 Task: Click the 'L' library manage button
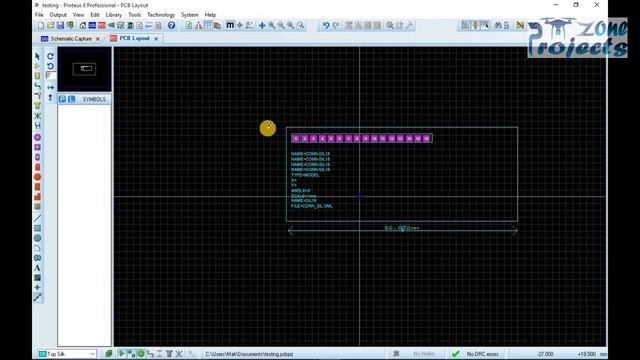pos(71,99)
